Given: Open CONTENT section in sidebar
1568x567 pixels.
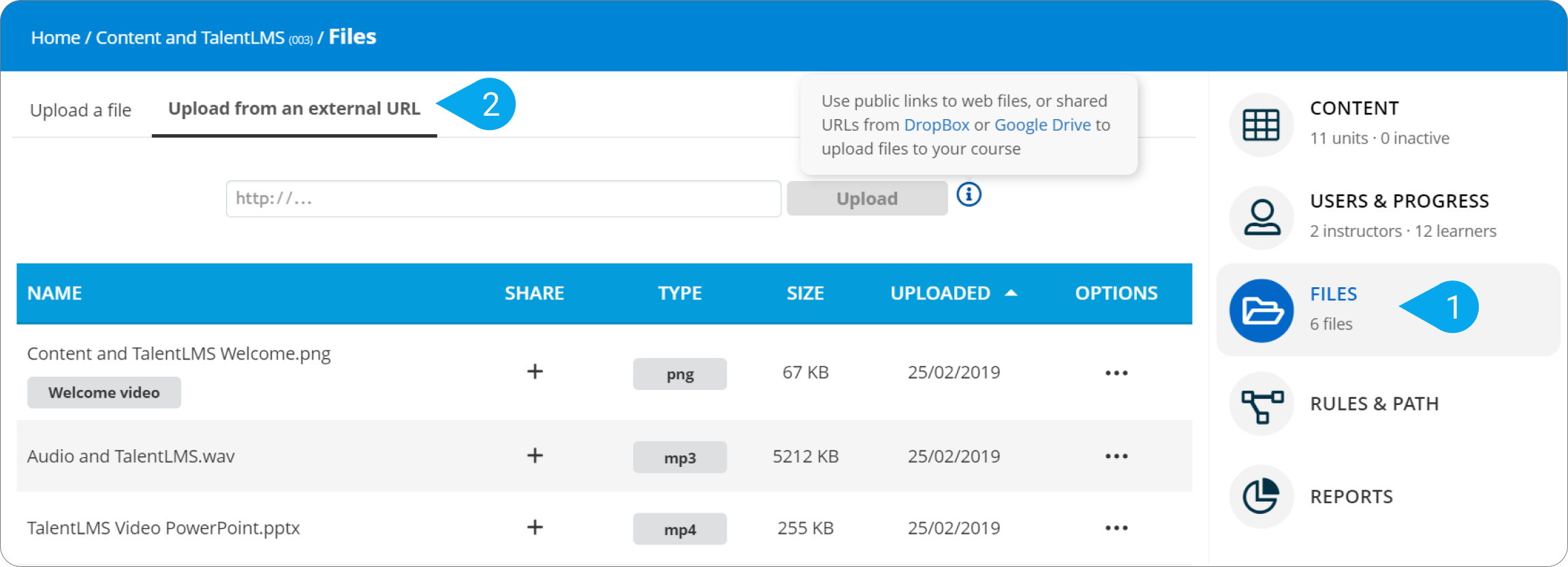Looking at the screenshot, I should coord(1354,108).
